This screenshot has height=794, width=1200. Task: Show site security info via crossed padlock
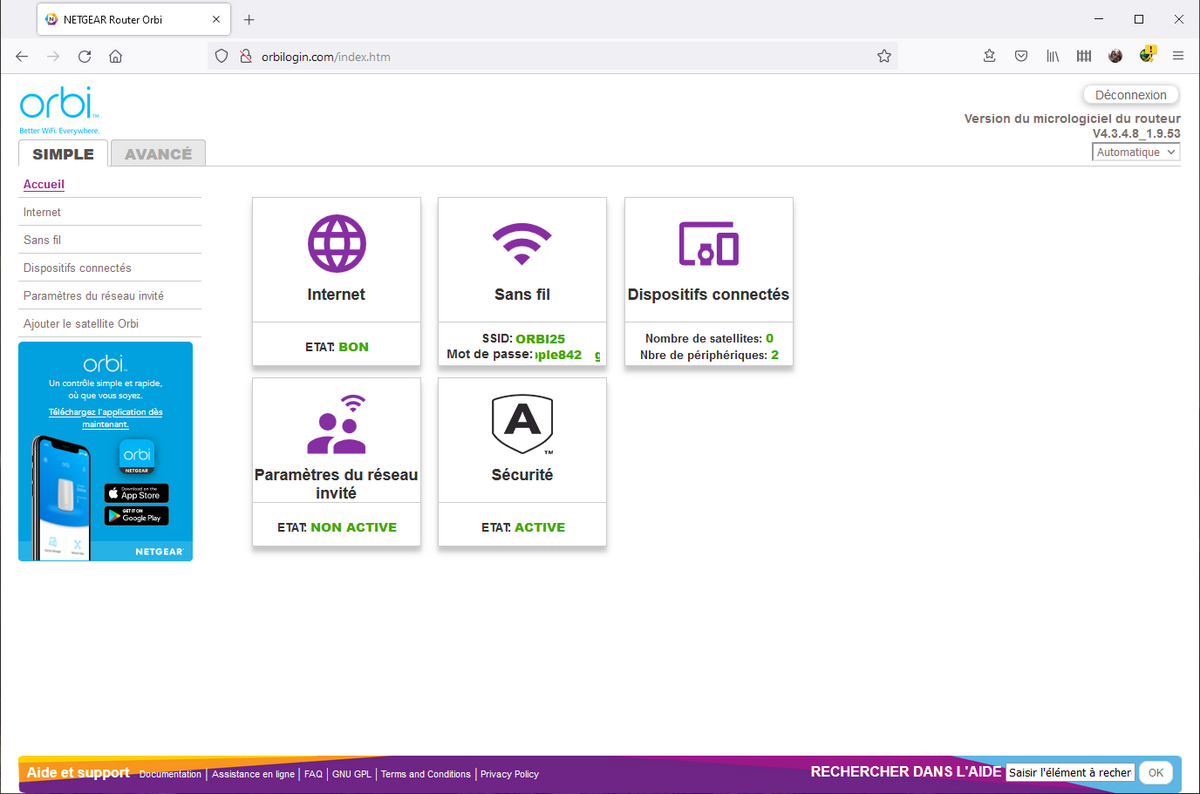pos(244,57)
